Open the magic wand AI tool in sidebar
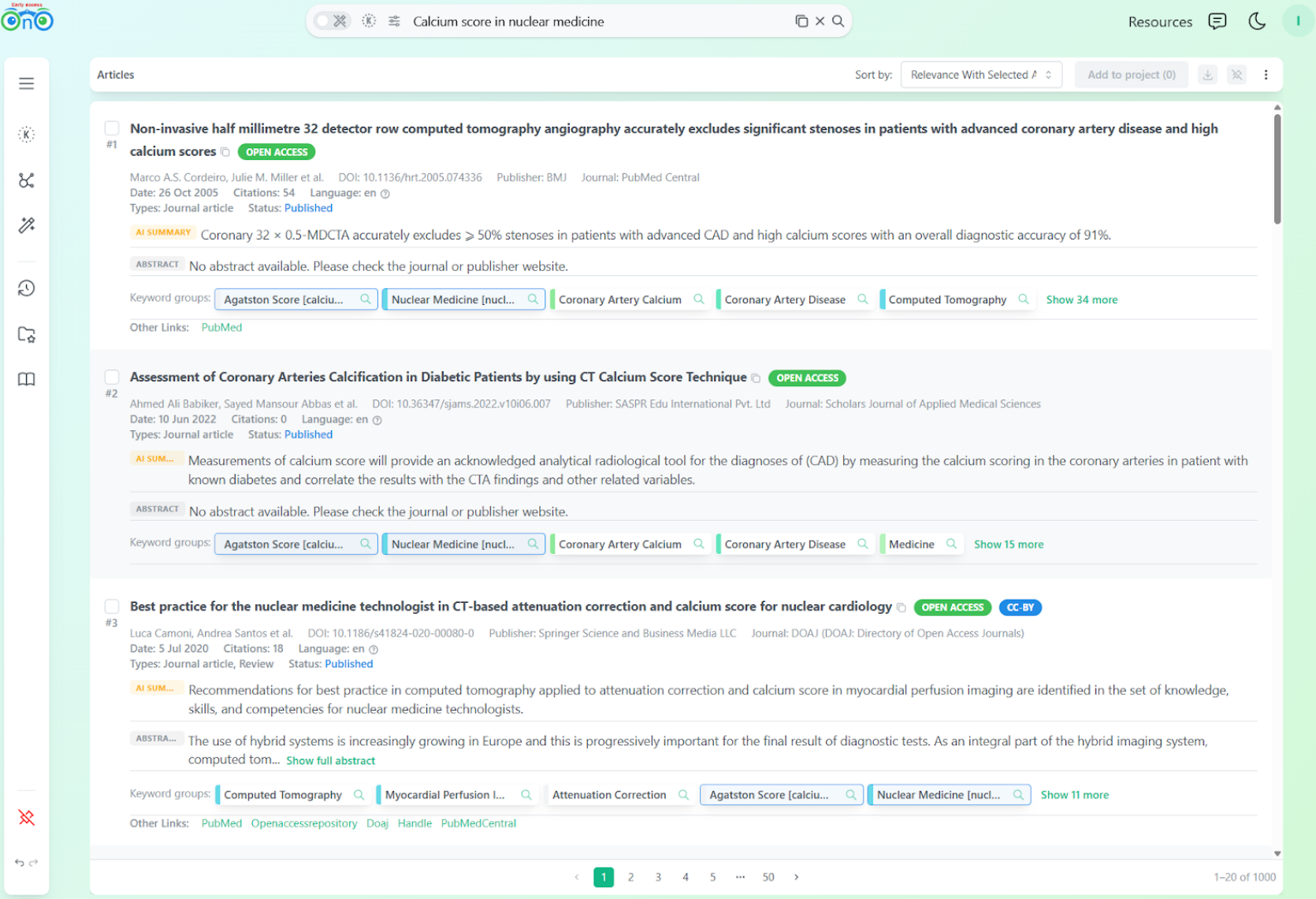The height and width of the screenshot is (899, 1316). [26, 225]
